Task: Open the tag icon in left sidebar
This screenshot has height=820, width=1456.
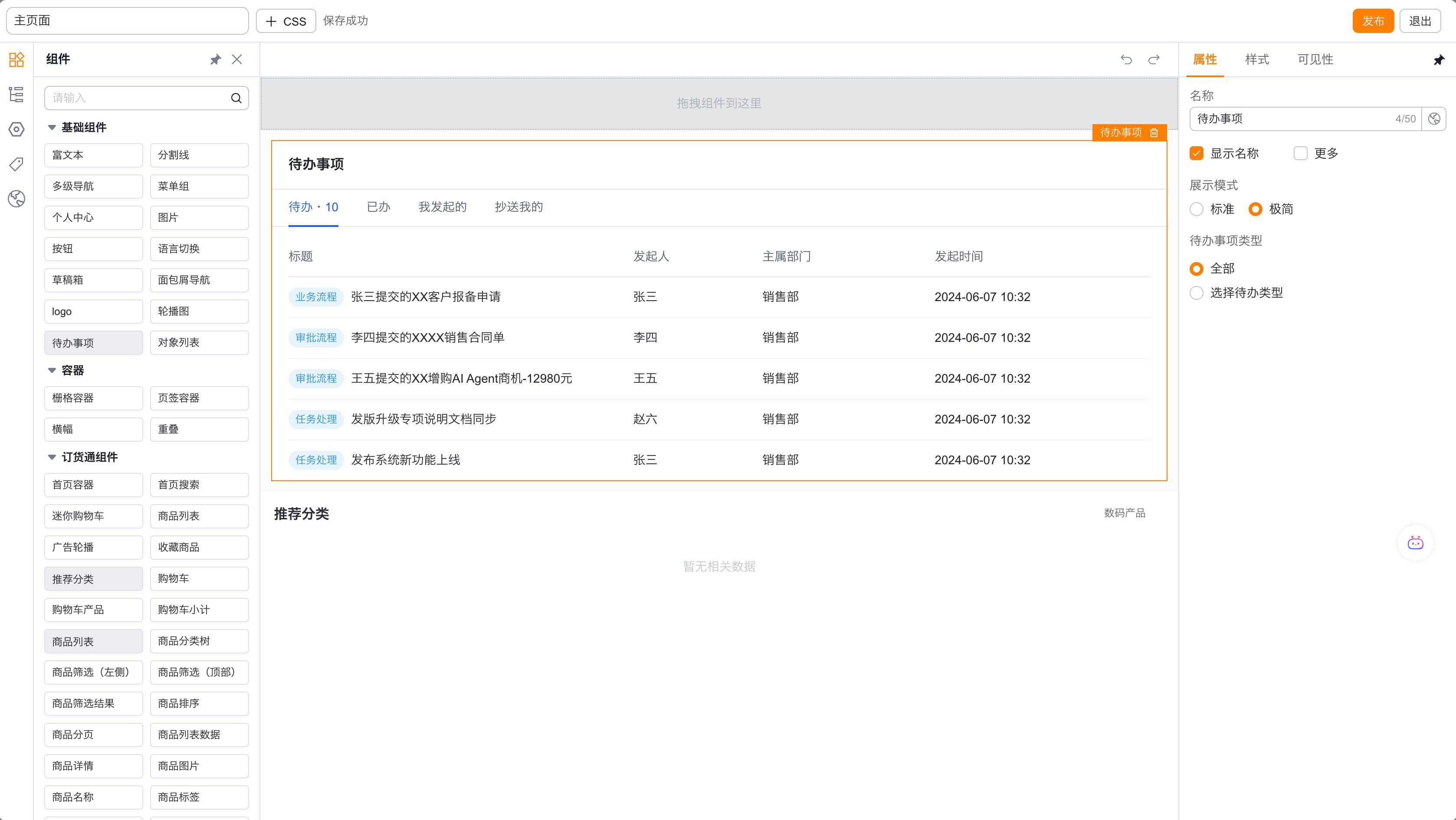Action: pos(16,164)
